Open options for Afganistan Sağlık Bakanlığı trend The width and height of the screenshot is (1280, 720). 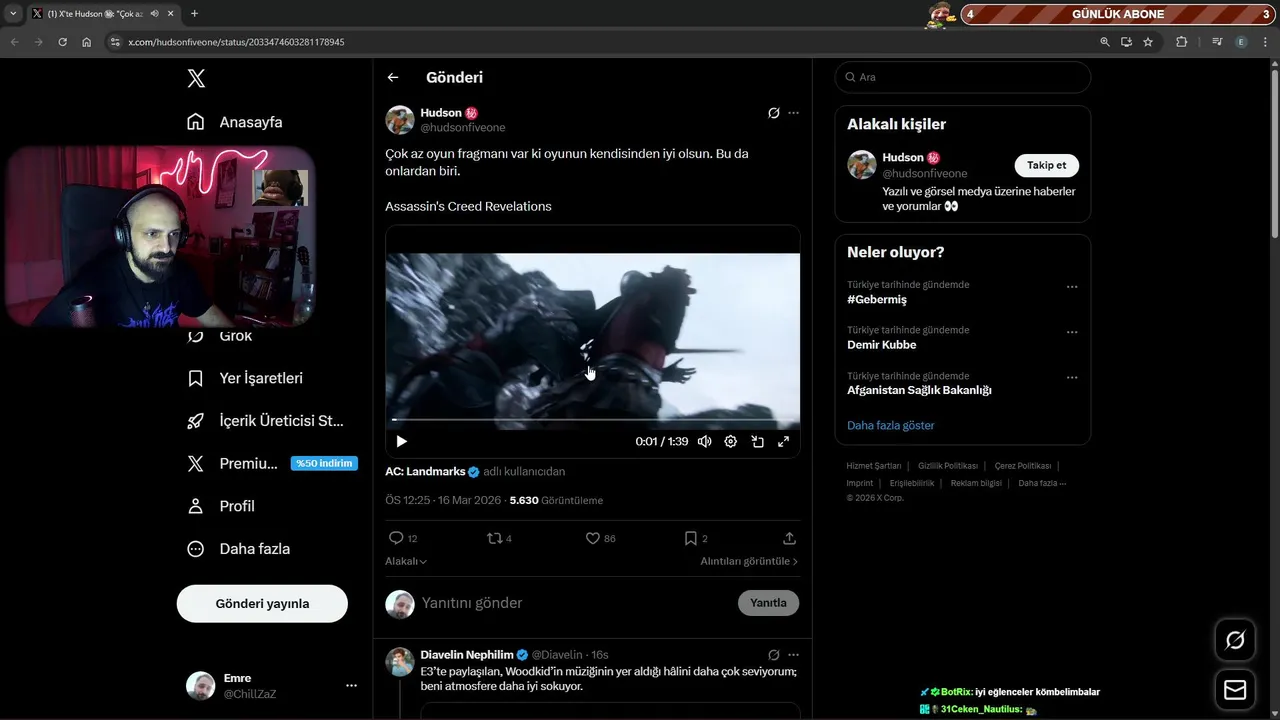point(1072,378)
